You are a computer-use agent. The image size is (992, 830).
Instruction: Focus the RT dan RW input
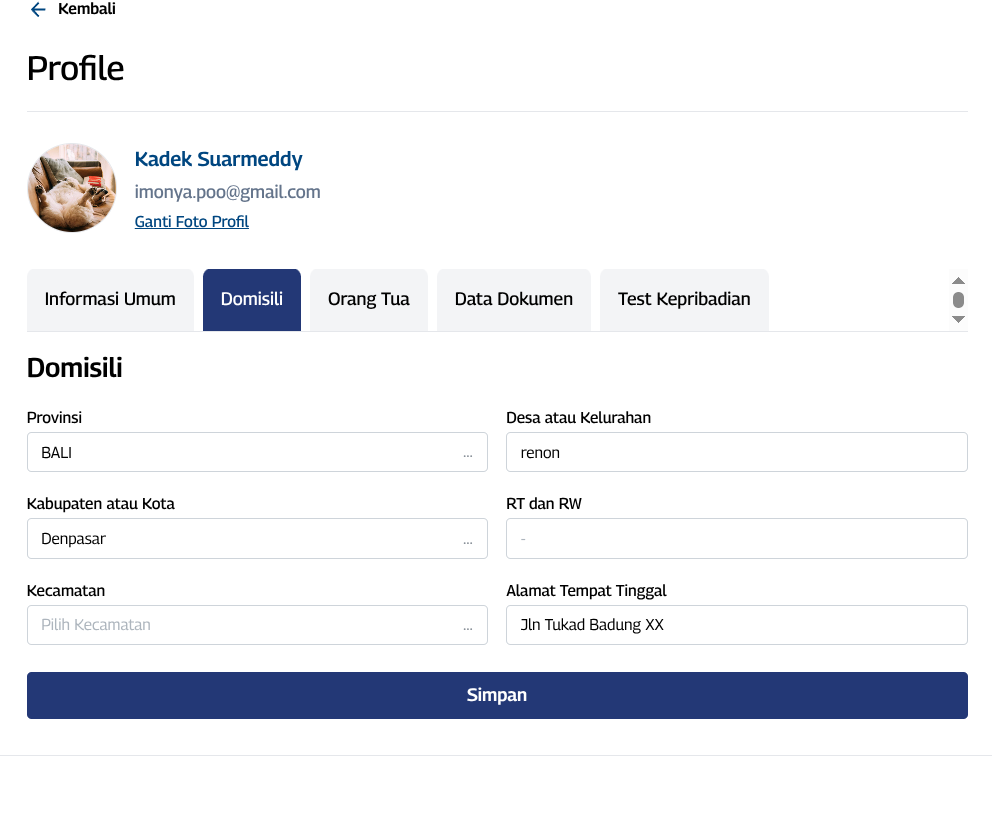[x=737, y=538]
